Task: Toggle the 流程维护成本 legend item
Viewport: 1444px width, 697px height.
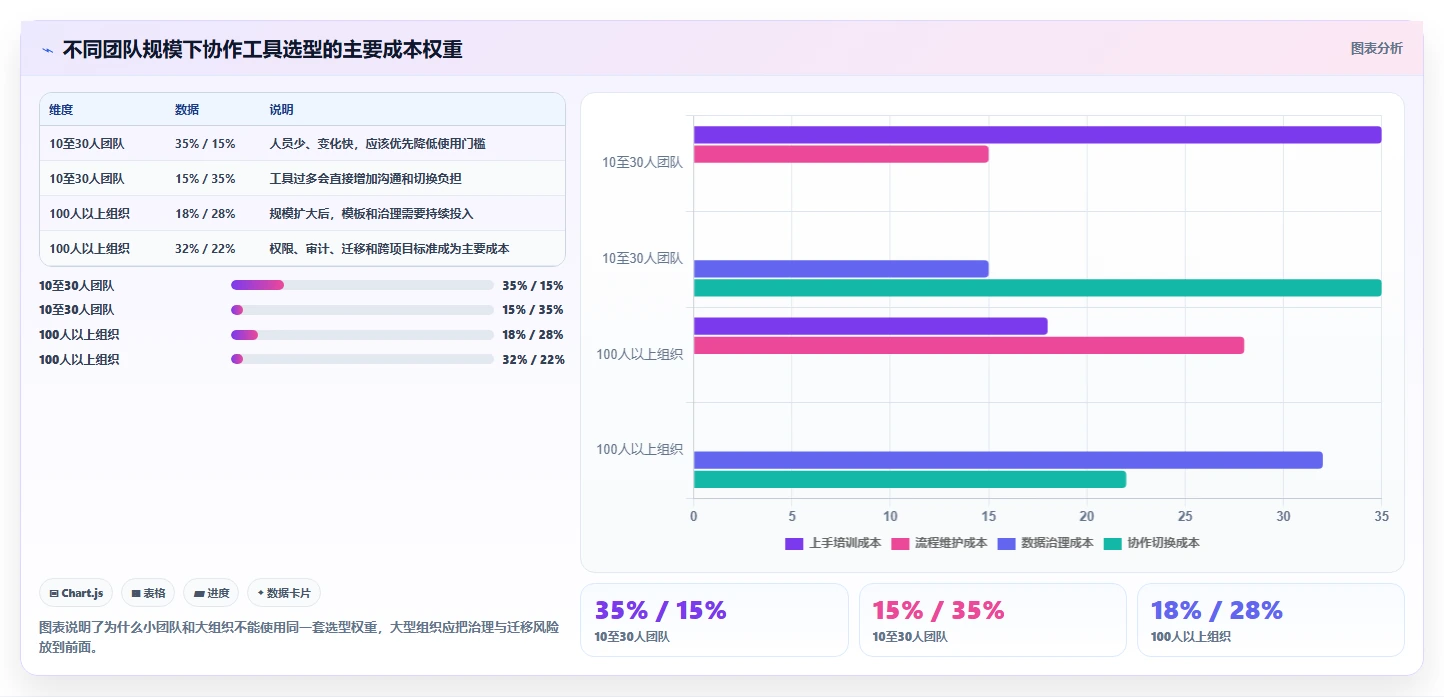Action: coord(939,543)
